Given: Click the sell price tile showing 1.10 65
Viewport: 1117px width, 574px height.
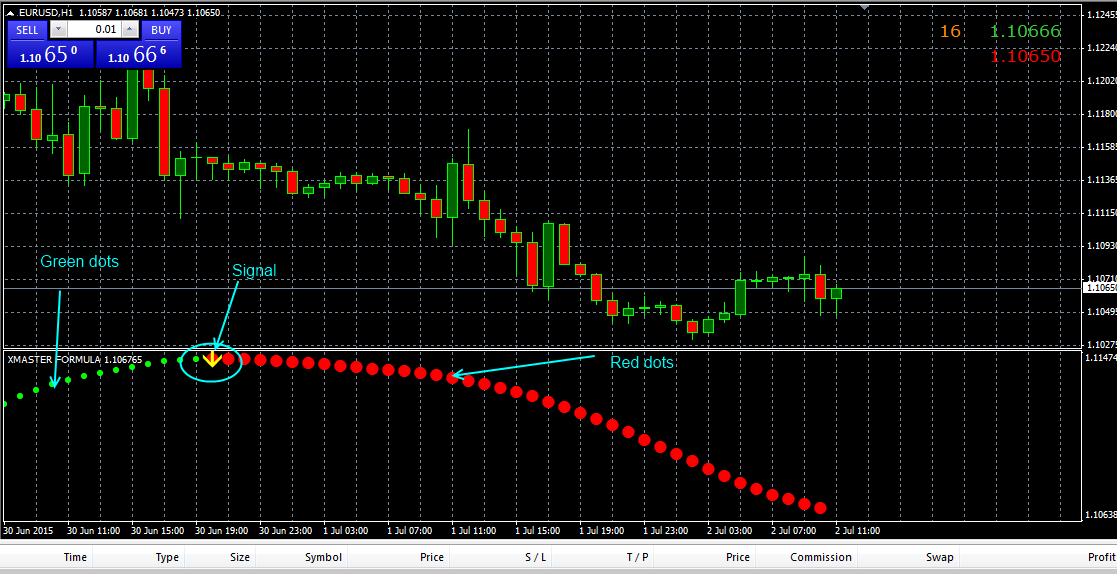Looking at the screenshot, I should click(49, 55).
